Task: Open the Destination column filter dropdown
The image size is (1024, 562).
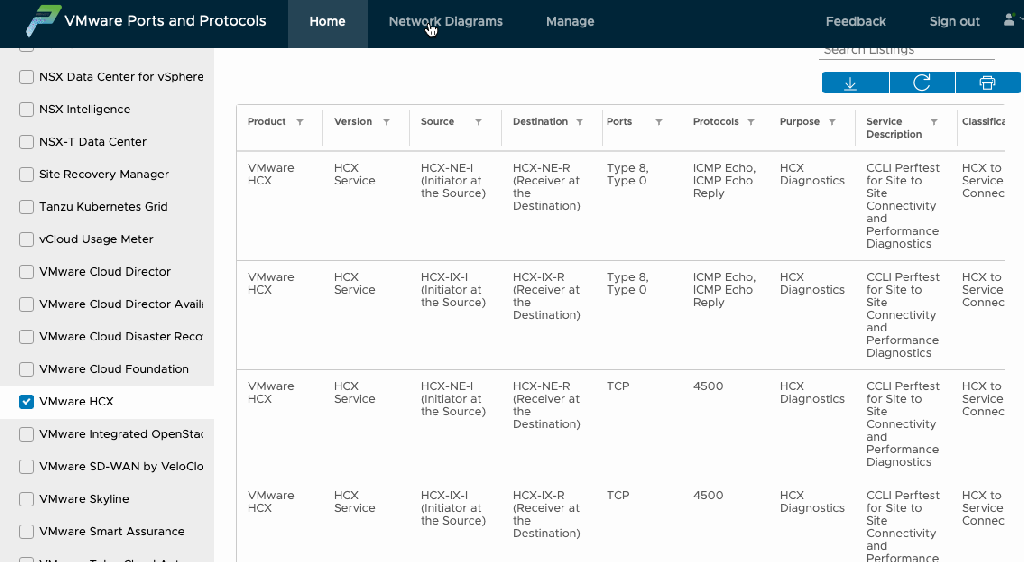Action: coord(578,122)
